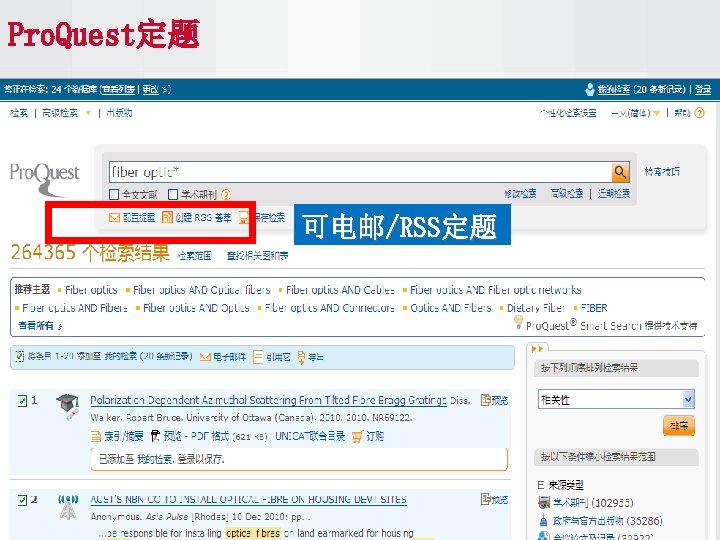720x540 pixels.
Task: Toggle the select items 1-20 checkbox
Action: (x=20, y=356)
